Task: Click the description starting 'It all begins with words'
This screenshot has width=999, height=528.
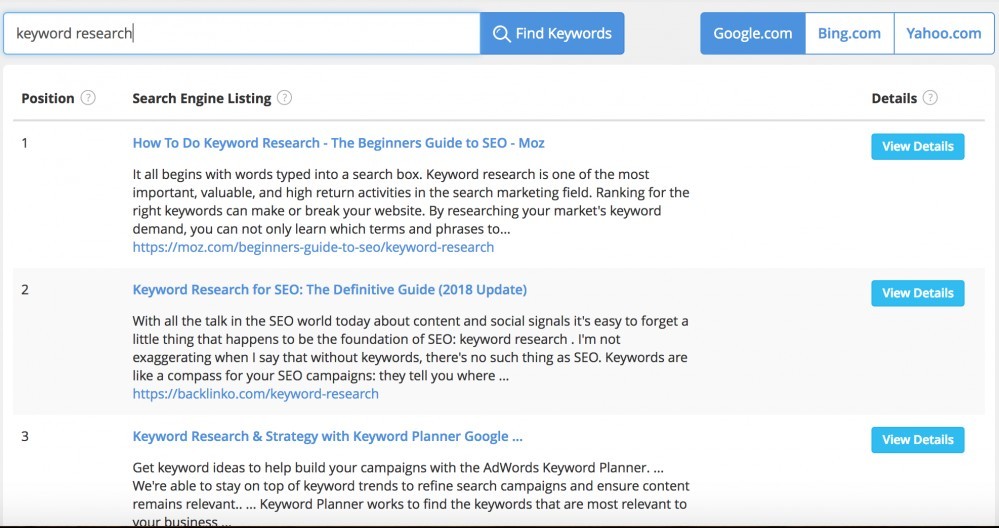Action: coord(411,201)
